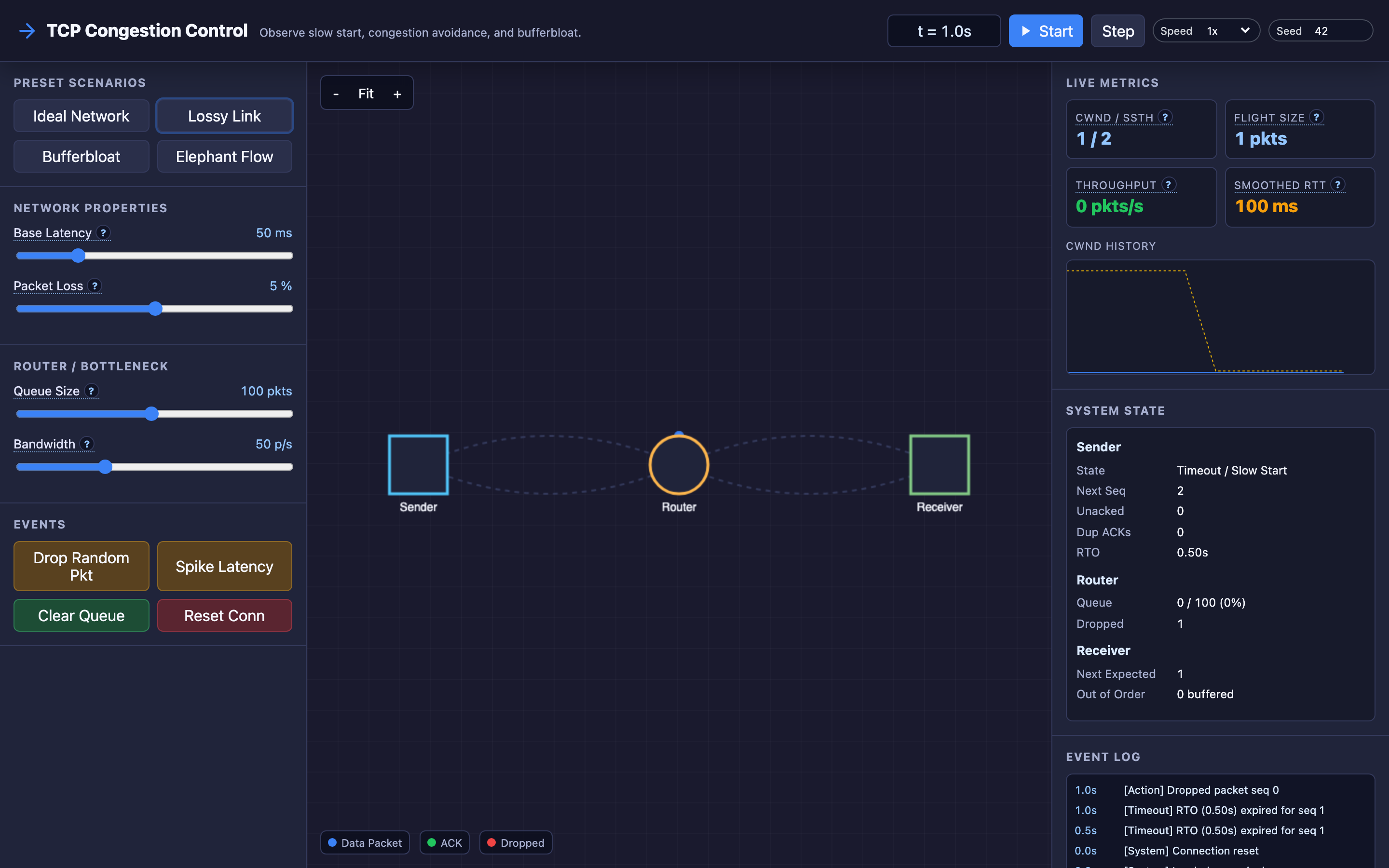Open the Bandwidth help icon
This screenshot has width=1389, height=868.
point(87,444)
